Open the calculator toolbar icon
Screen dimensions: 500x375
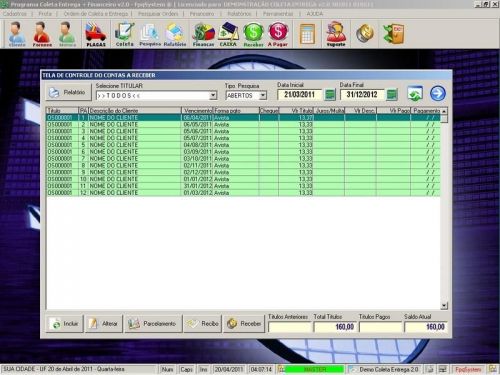tap(307, 34)
